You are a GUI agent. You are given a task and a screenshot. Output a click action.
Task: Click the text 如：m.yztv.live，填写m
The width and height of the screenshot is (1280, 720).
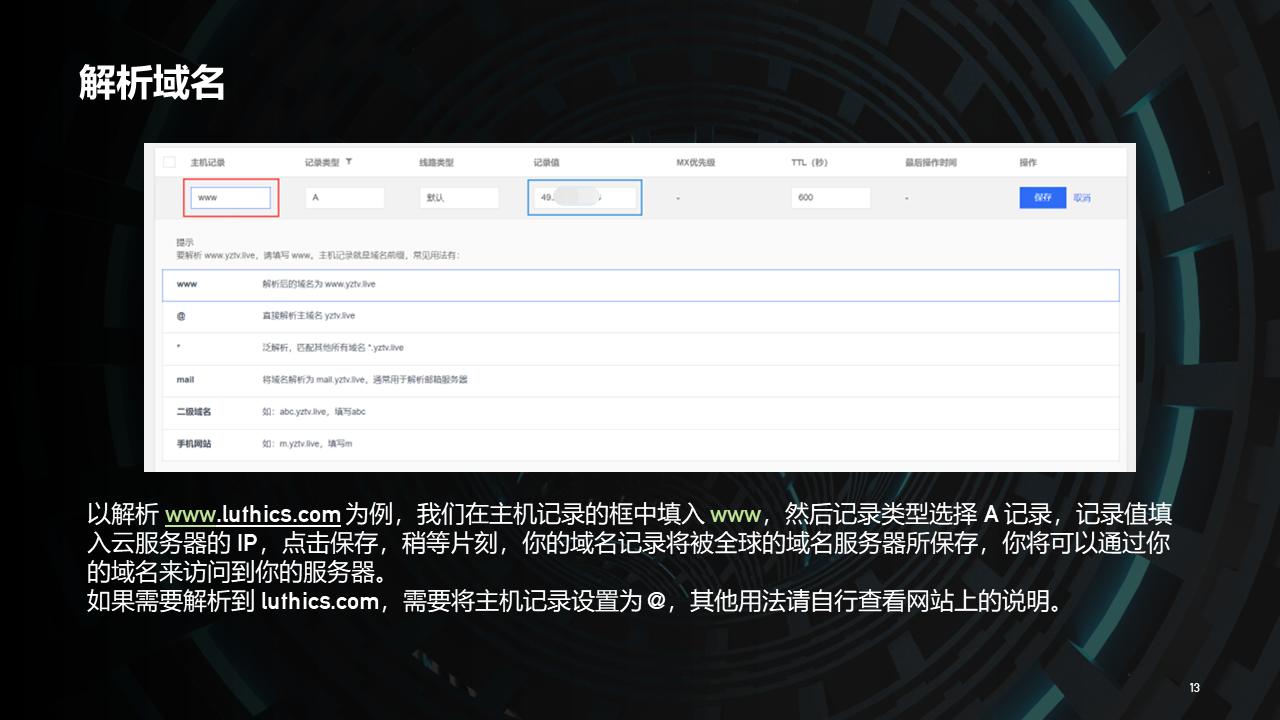307,444
